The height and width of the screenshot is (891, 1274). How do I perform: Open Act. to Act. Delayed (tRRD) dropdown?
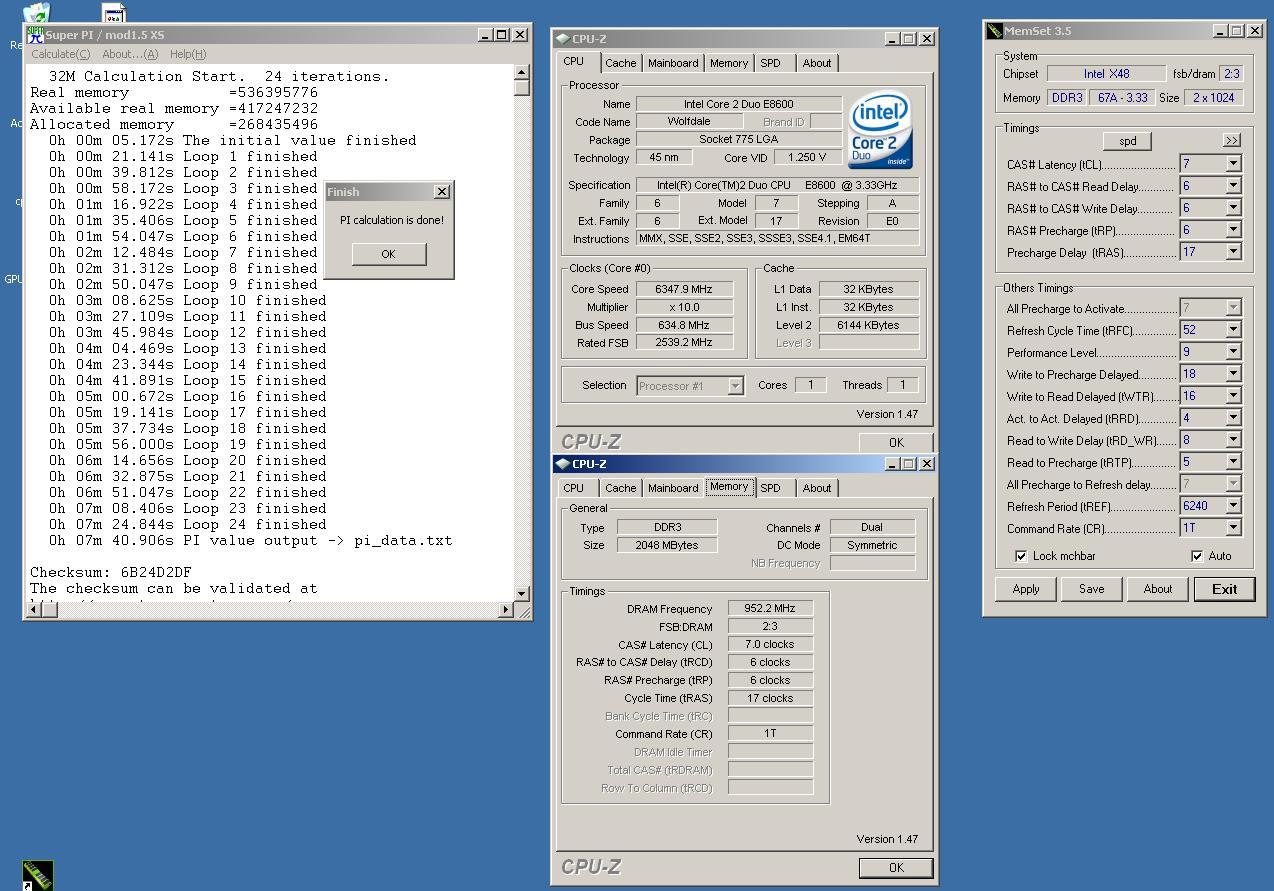pyautogui.click(x=1233, y=418)
